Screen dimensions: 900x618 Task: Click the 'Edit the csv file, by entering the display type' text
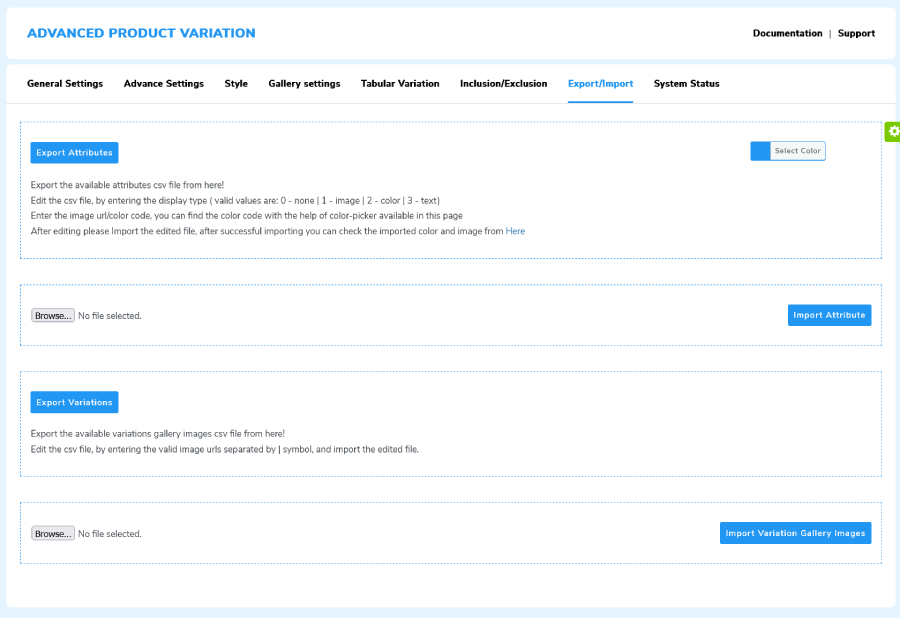click(235, 201)
